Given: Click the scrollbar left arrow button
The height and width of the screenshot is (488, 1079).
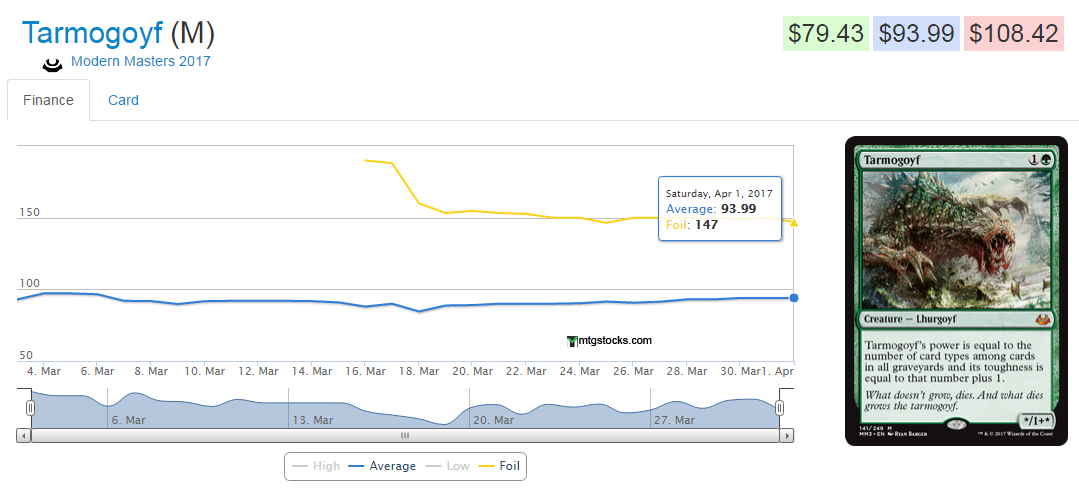Looking at the screenshot, I should tap(23, 435).
